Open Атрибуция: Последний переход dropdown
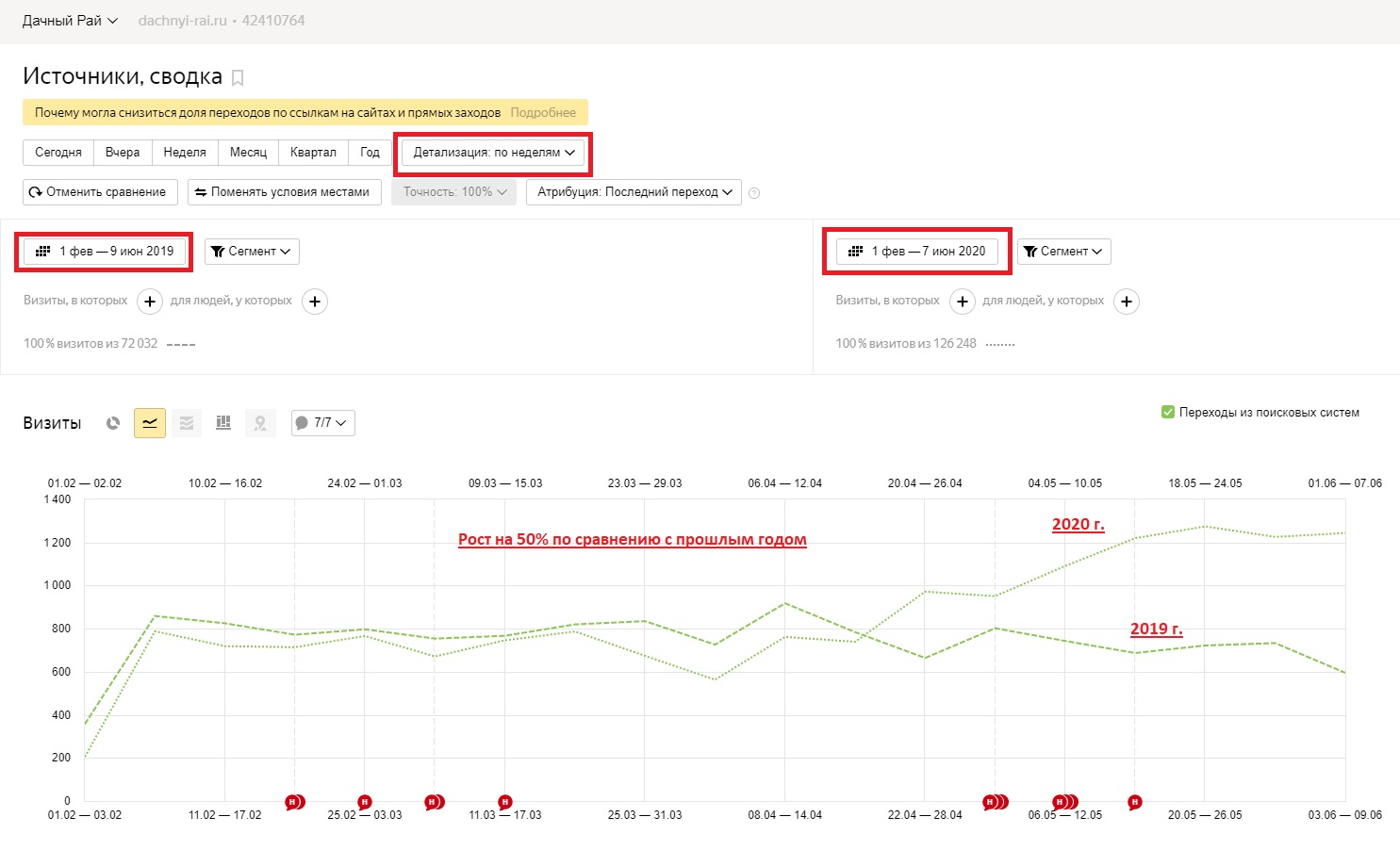1400x850 pixels. pos(634,192)
